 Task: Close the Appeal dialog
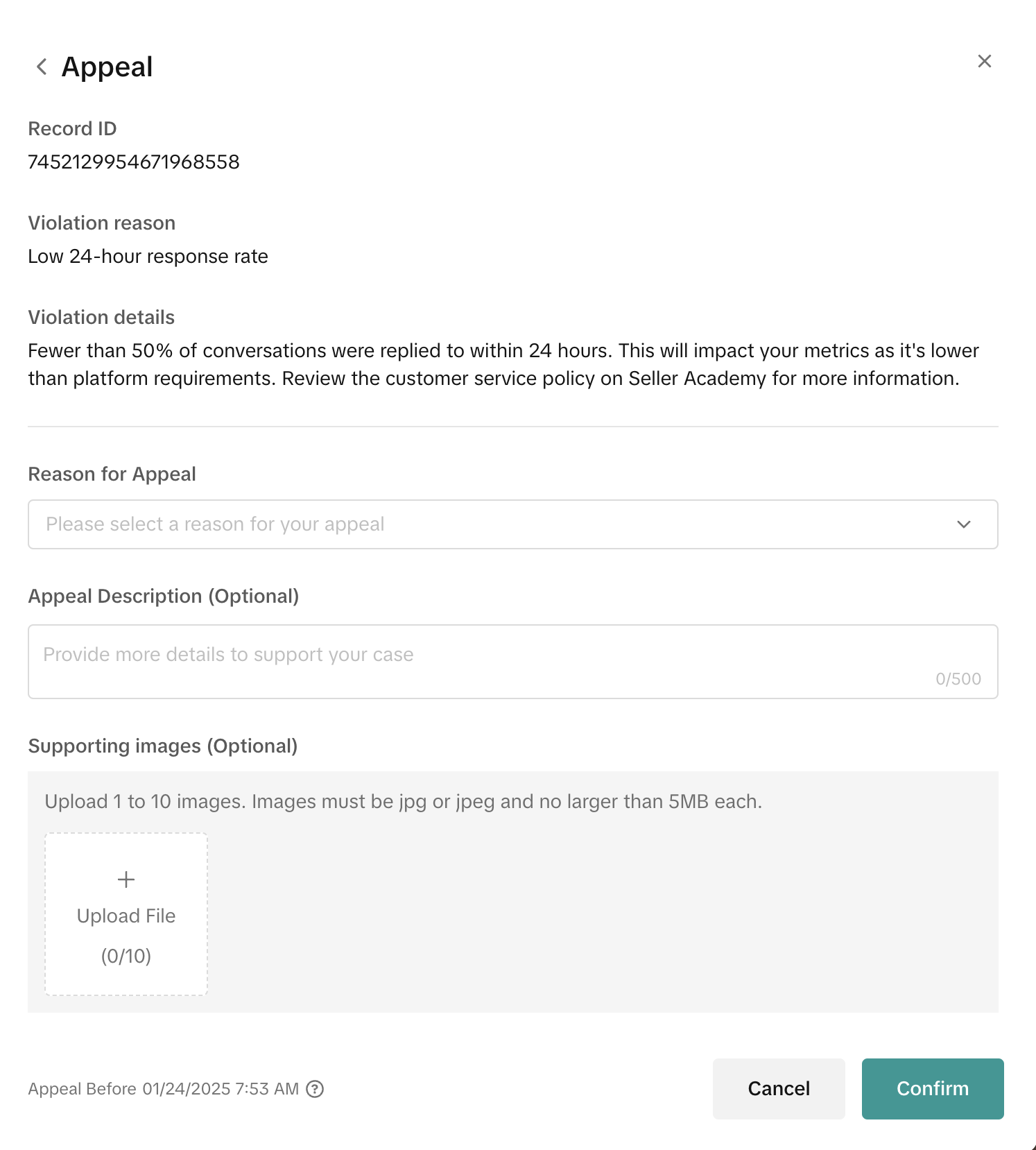[x=984, y=62]
